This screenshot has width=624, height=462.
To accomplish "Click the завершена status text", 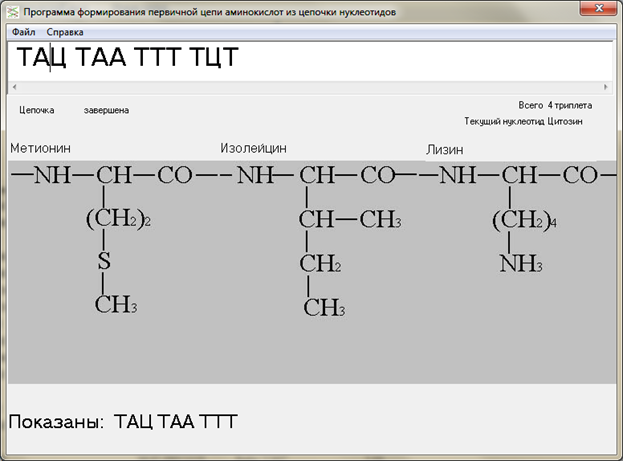I will click(x=106, y=110).
